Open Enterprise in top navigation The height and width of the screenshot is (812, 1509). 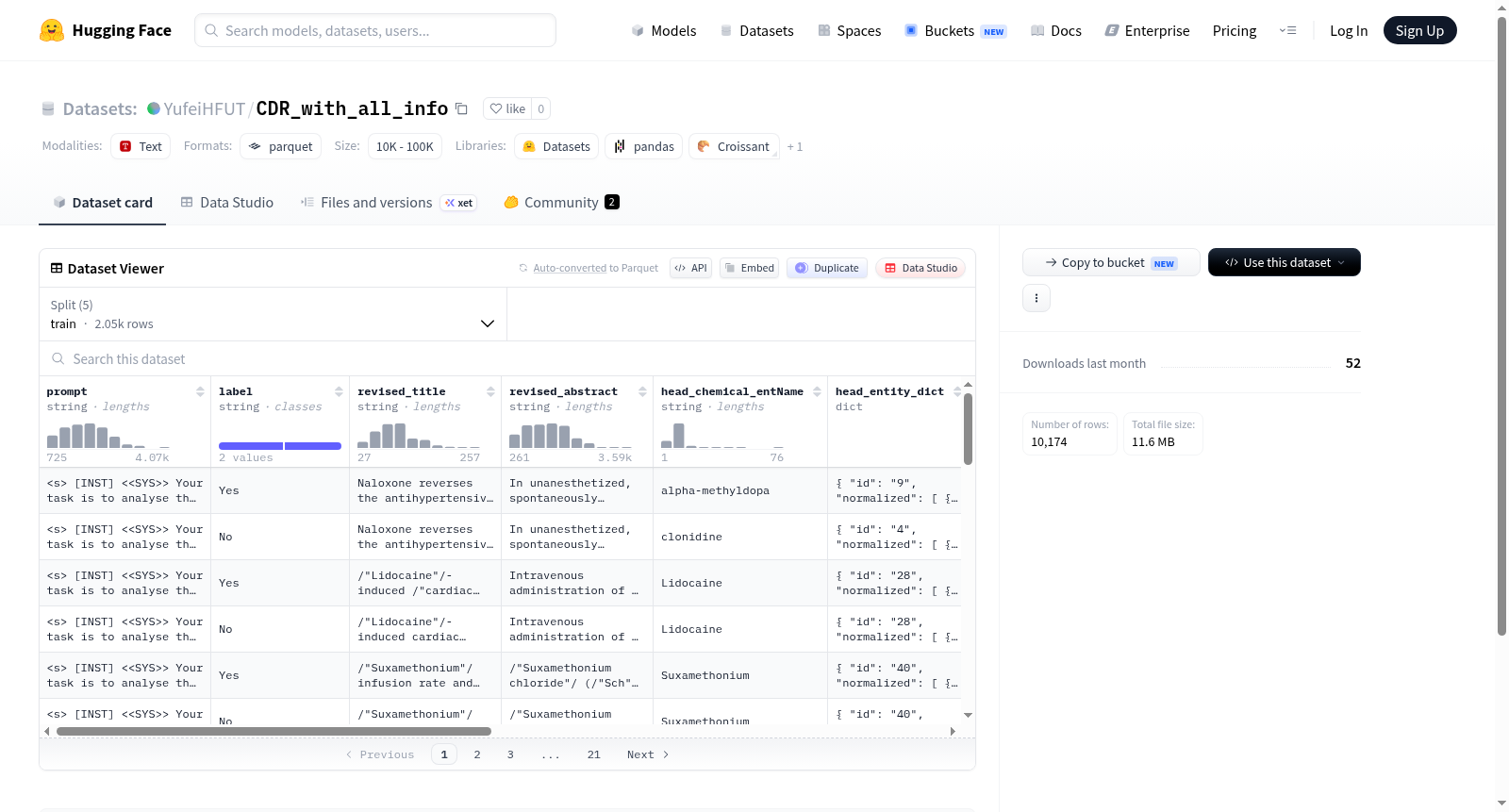pyautogui.click(x=1147, y=30)
